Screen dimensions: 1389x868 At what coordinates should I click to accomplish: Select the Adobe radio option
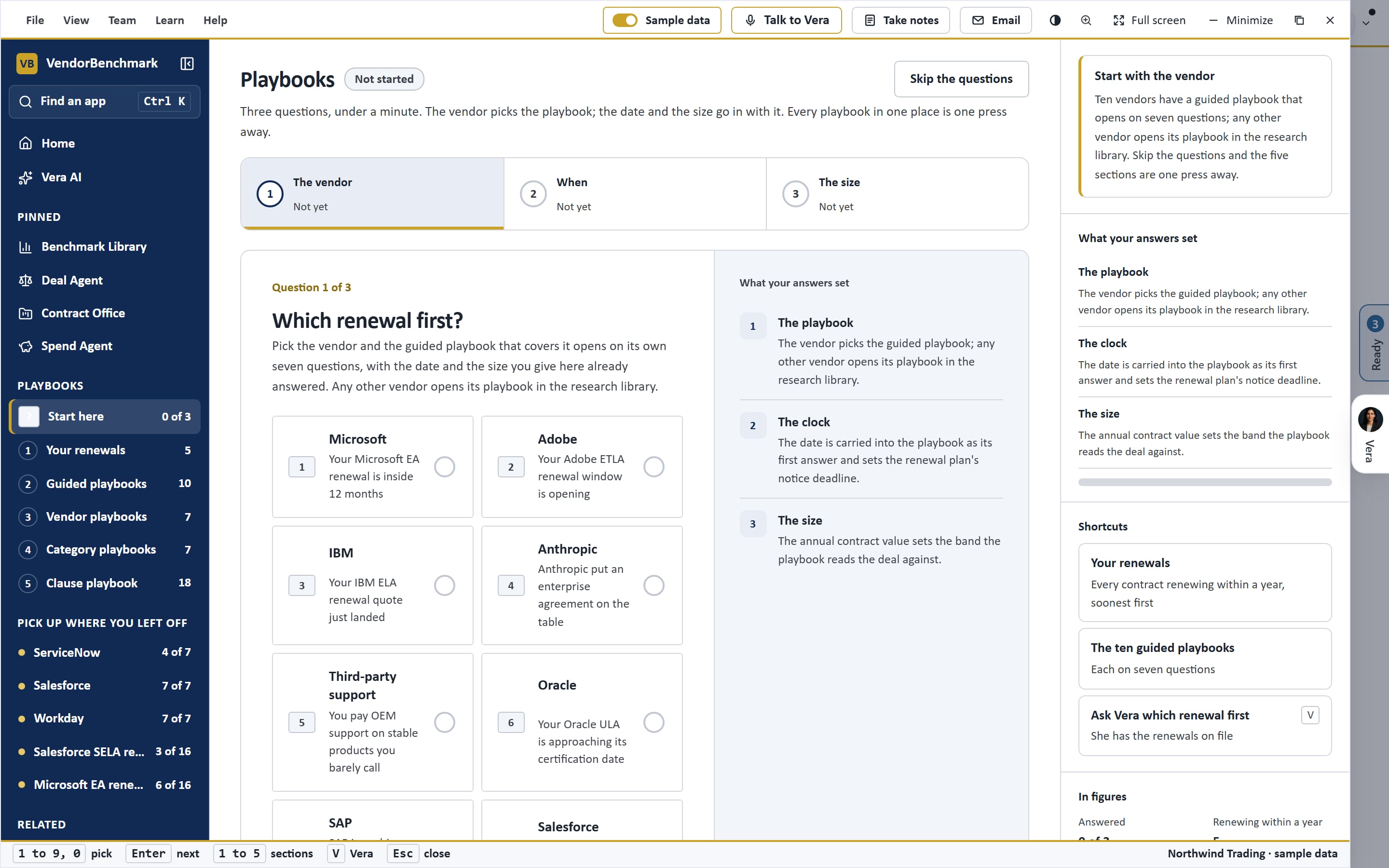[654, 467]
